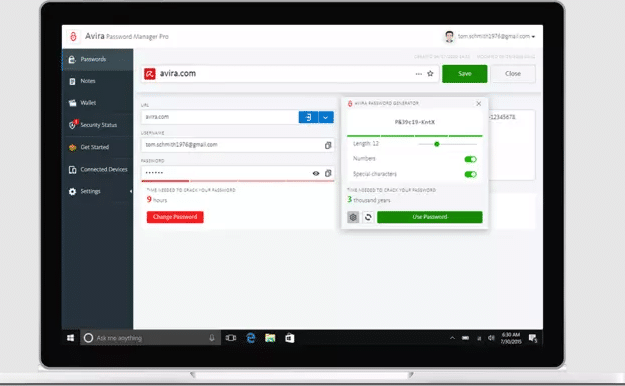
Task: Click the password input field
Action: 238,173
